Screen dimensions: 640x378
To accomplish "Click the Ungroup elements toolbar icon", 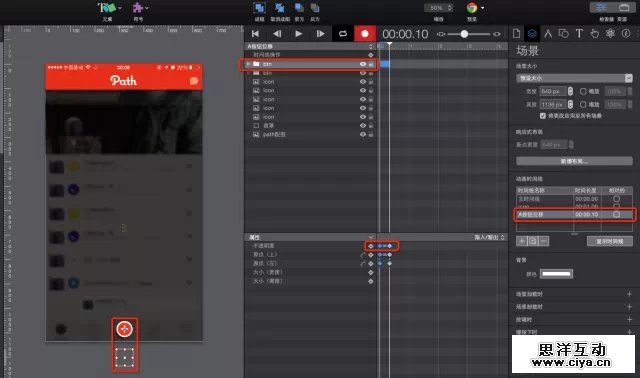I will tap(280, 8).
